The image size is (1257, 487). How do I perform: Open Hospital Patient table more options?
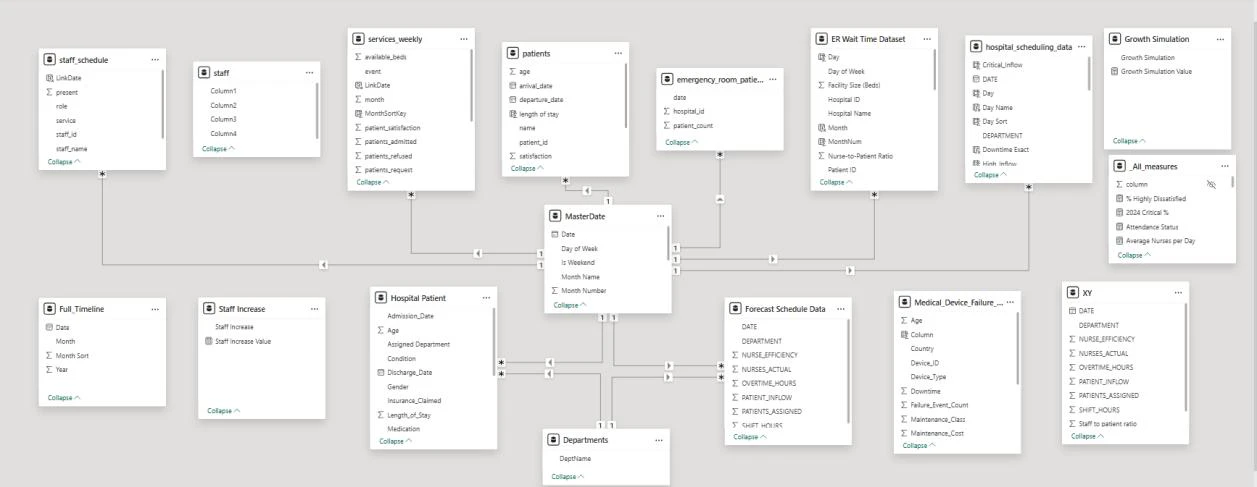tap(486, 298)
